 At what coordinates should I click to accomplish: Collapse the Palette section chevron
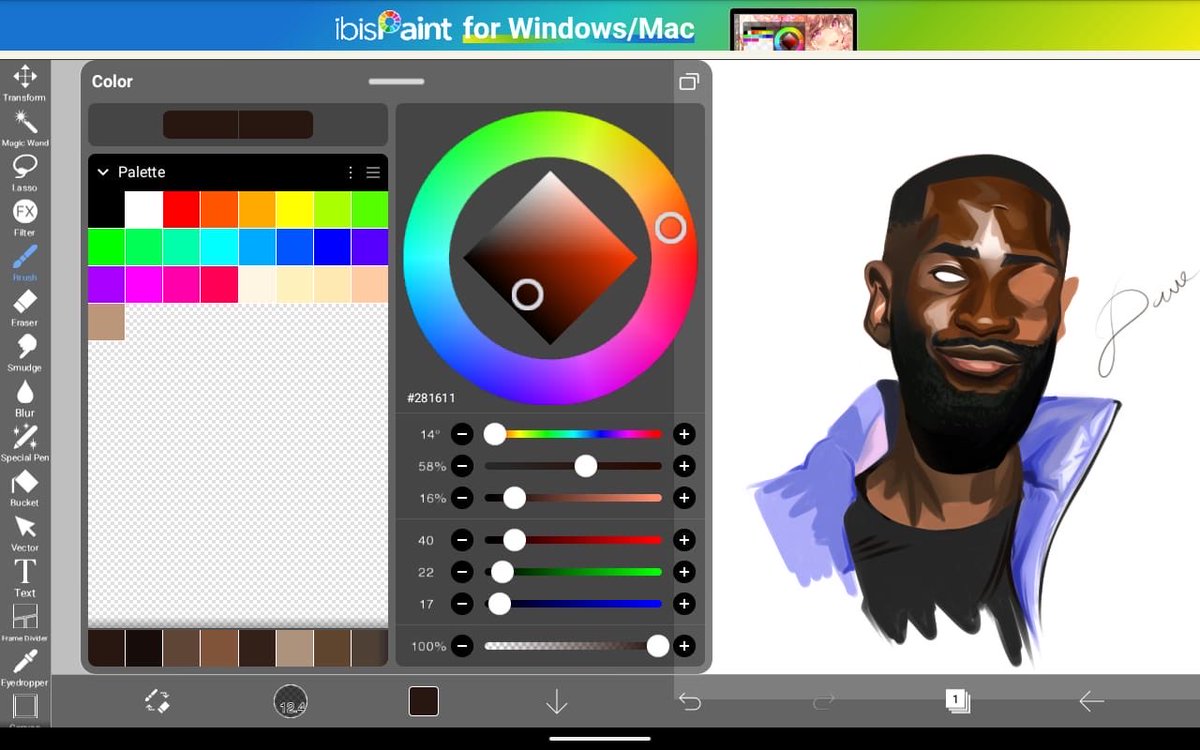(103, 172)
